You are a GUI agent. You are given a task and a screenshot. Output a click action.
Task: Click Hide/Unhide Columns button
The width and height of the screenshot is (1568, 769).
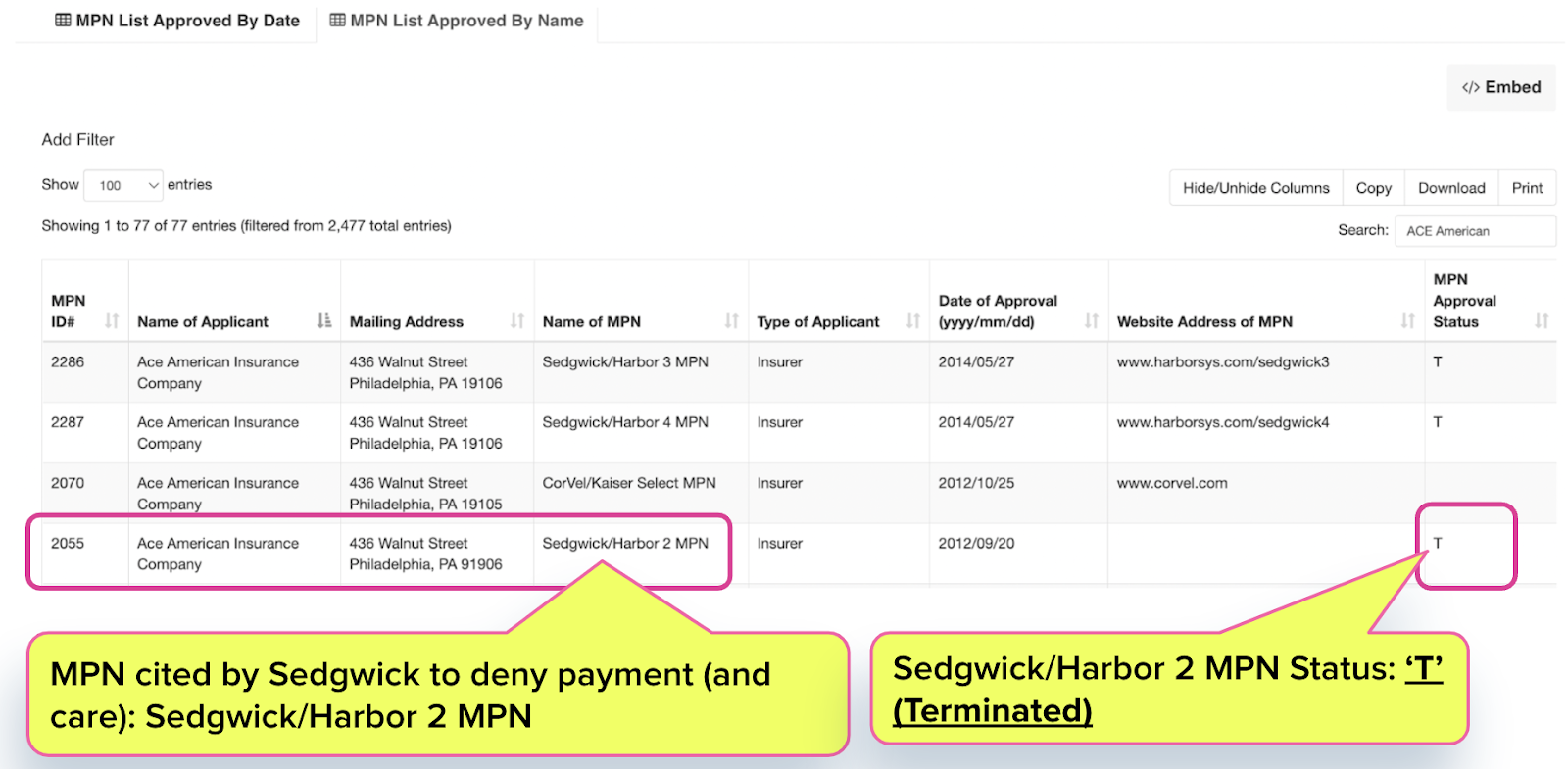1256,188
